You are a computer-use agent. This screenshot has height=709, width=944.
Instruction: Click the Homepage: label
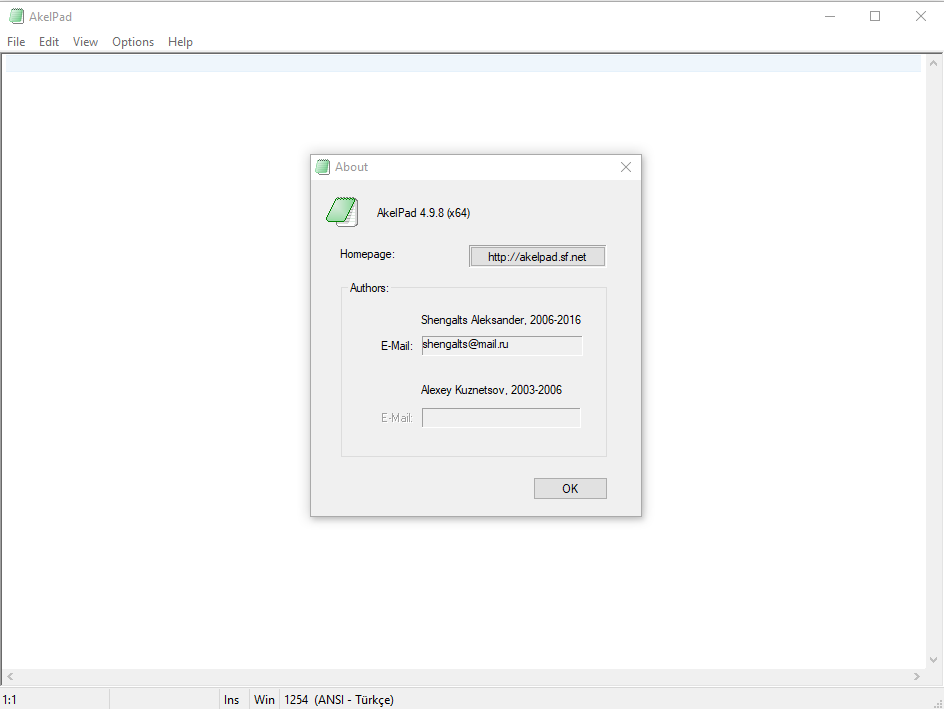pyautogui.click(x=367, y=254)
